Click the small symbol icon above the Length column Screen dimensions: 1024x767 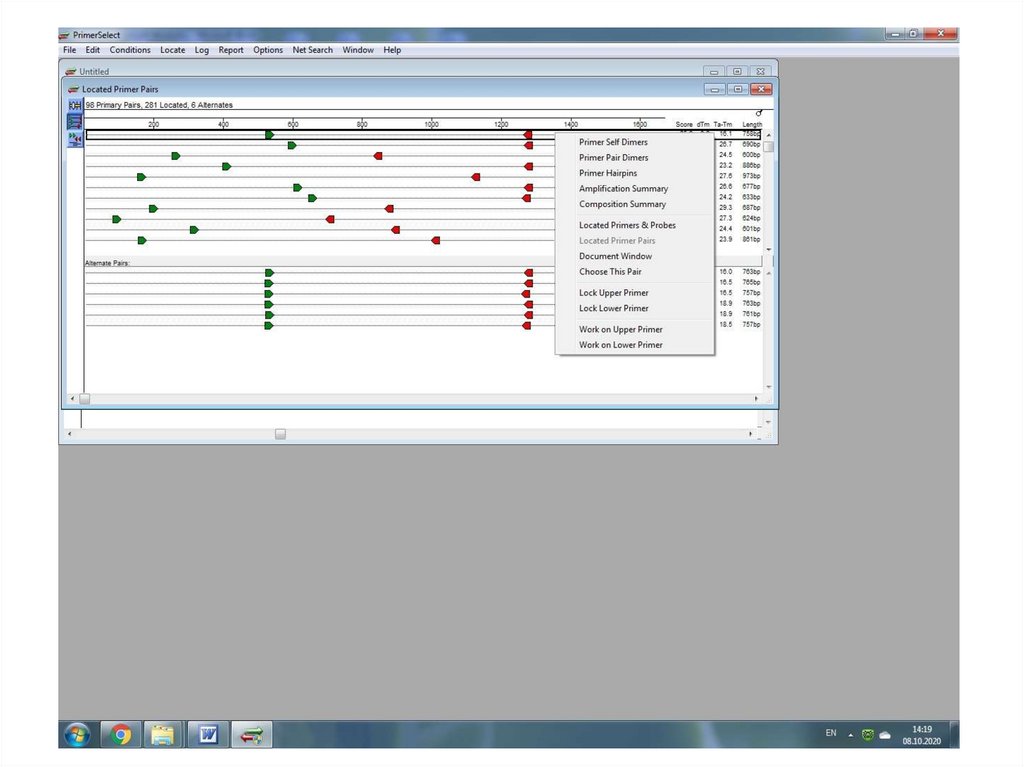point(759,113)
